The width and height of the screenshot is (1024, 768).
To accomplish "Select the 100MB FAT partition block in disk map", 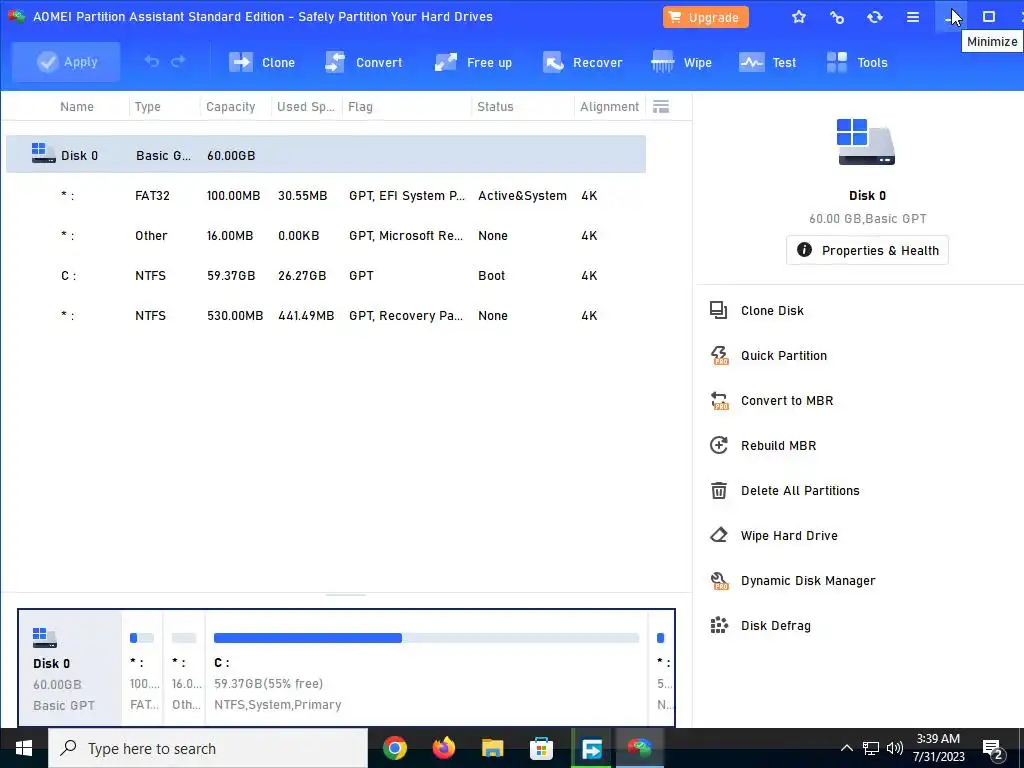I will click(x=143, y=668).
